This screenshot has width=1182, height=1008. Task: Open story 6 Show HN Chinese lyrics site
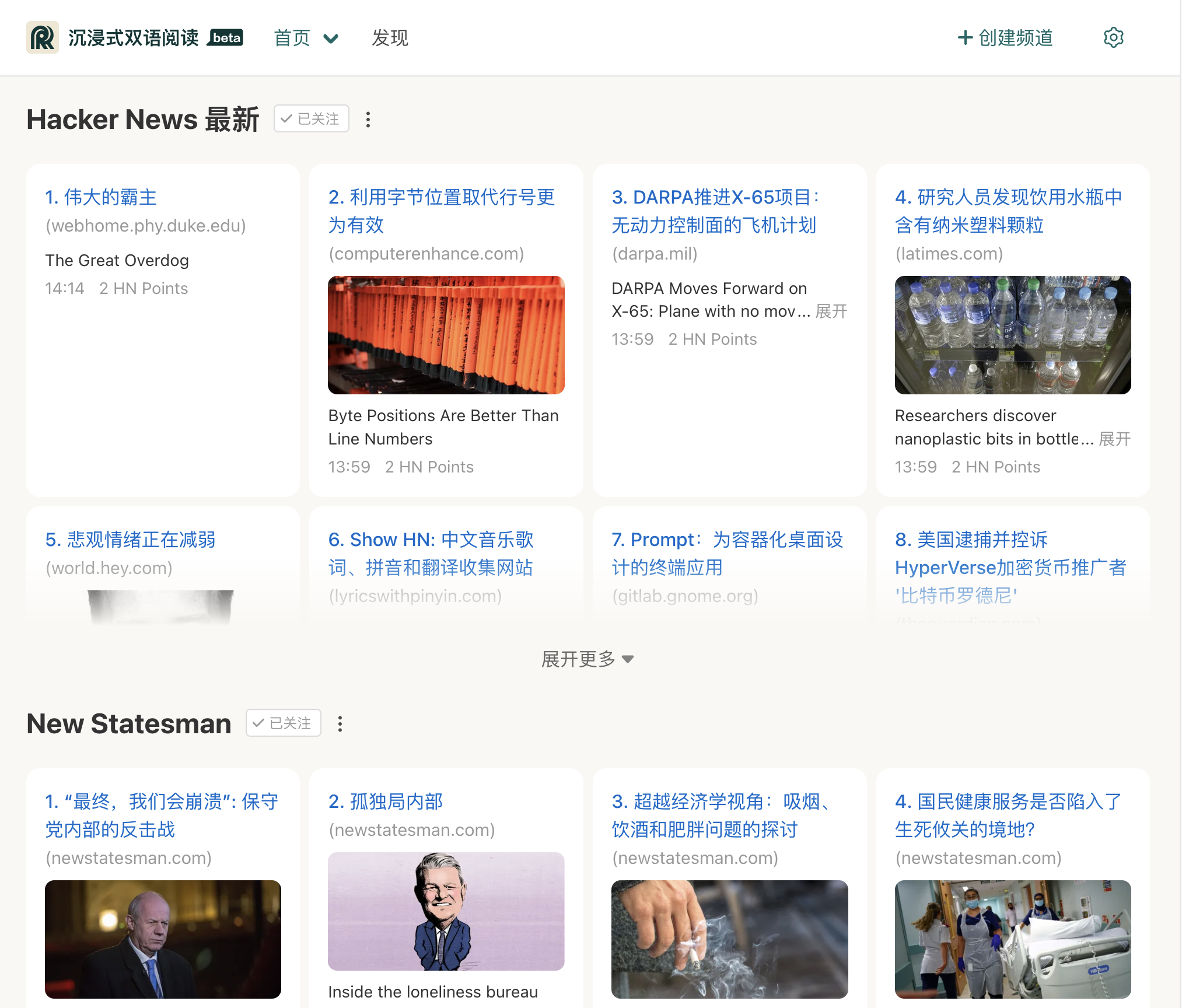(431, 554)
